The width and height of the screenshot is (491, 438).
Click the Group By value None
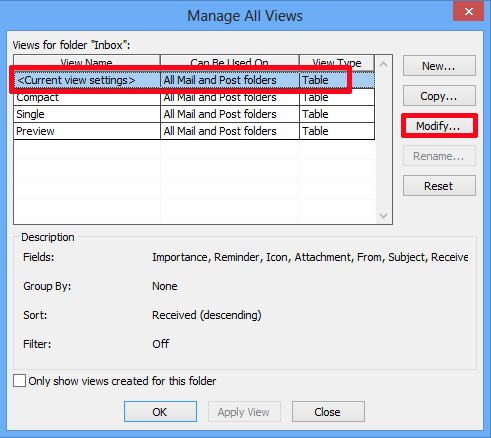165,286
